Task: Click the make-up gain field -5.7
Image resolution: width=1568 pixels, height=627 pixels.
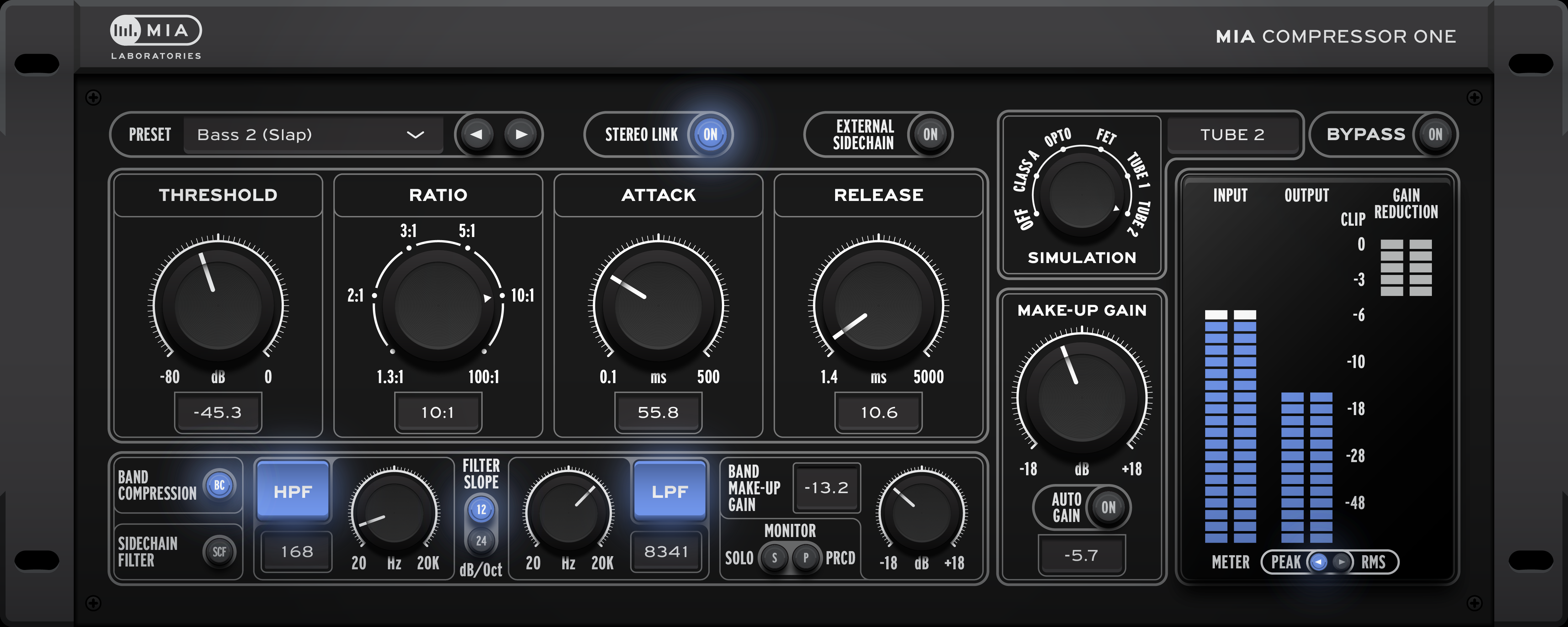Action: [1081, 555]
